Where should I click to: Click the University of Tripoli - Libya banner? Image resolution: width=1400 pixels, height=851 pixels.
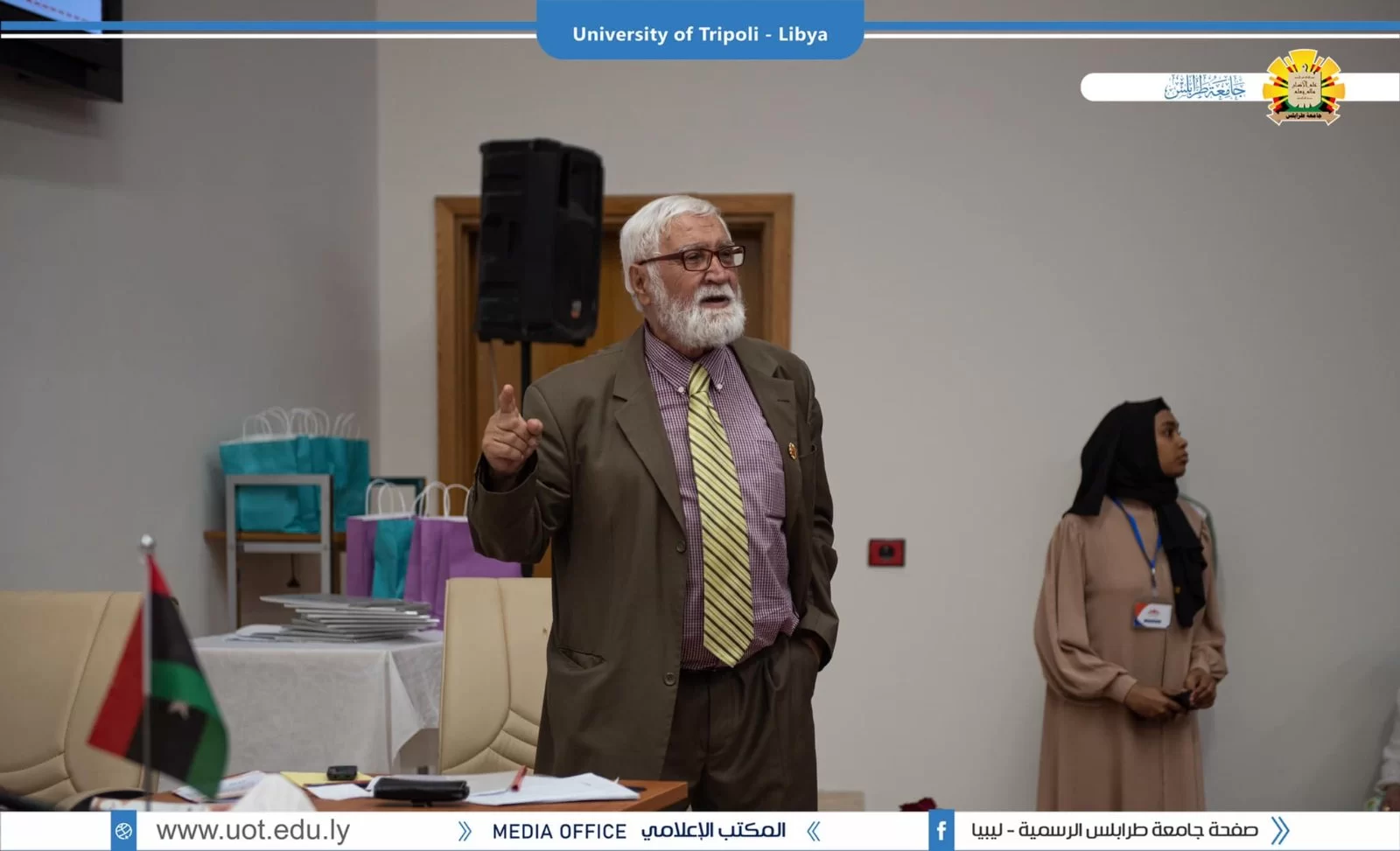[699, 34]
